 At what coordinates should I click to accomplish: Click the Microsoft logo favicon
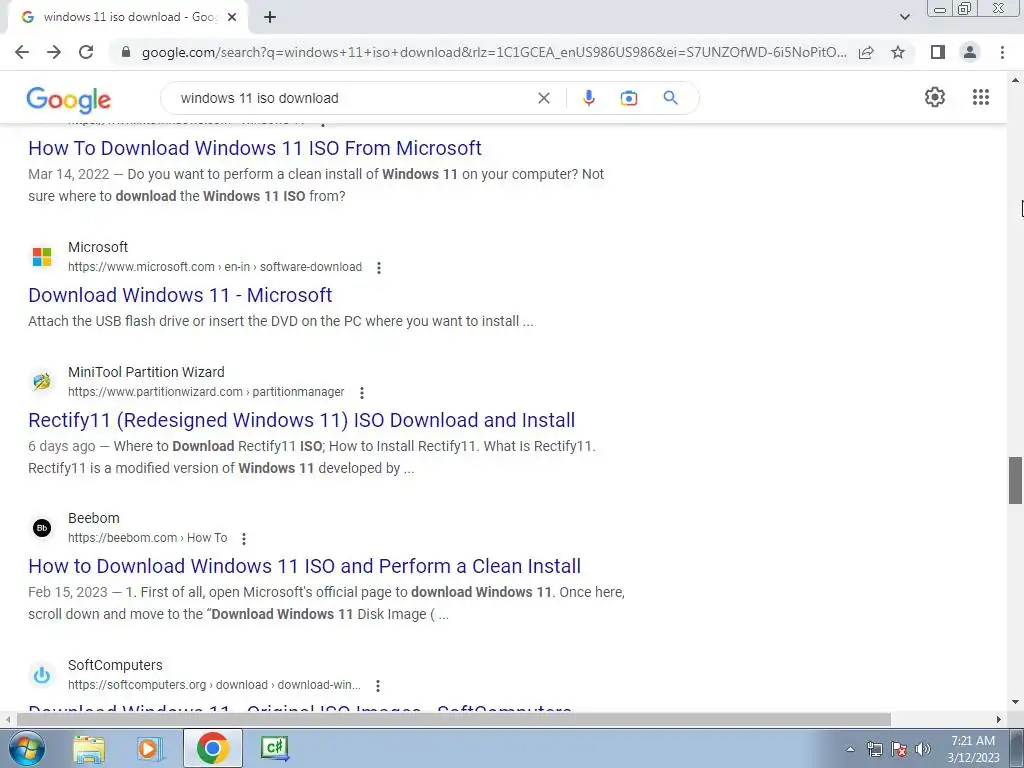click(x=42, y=257)
